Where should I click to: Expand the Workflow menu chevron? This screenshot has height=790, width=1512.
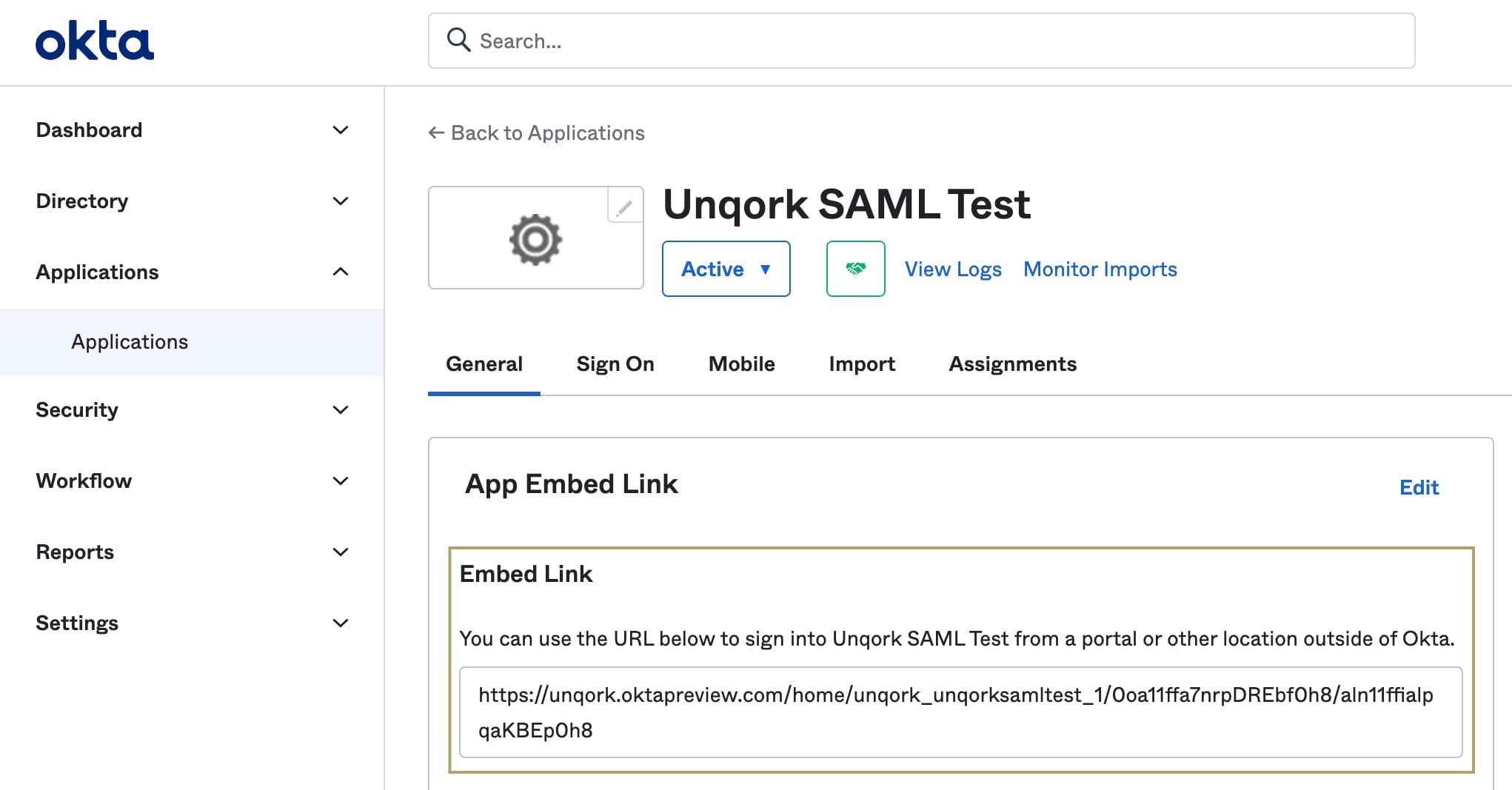tap(341, 481)
